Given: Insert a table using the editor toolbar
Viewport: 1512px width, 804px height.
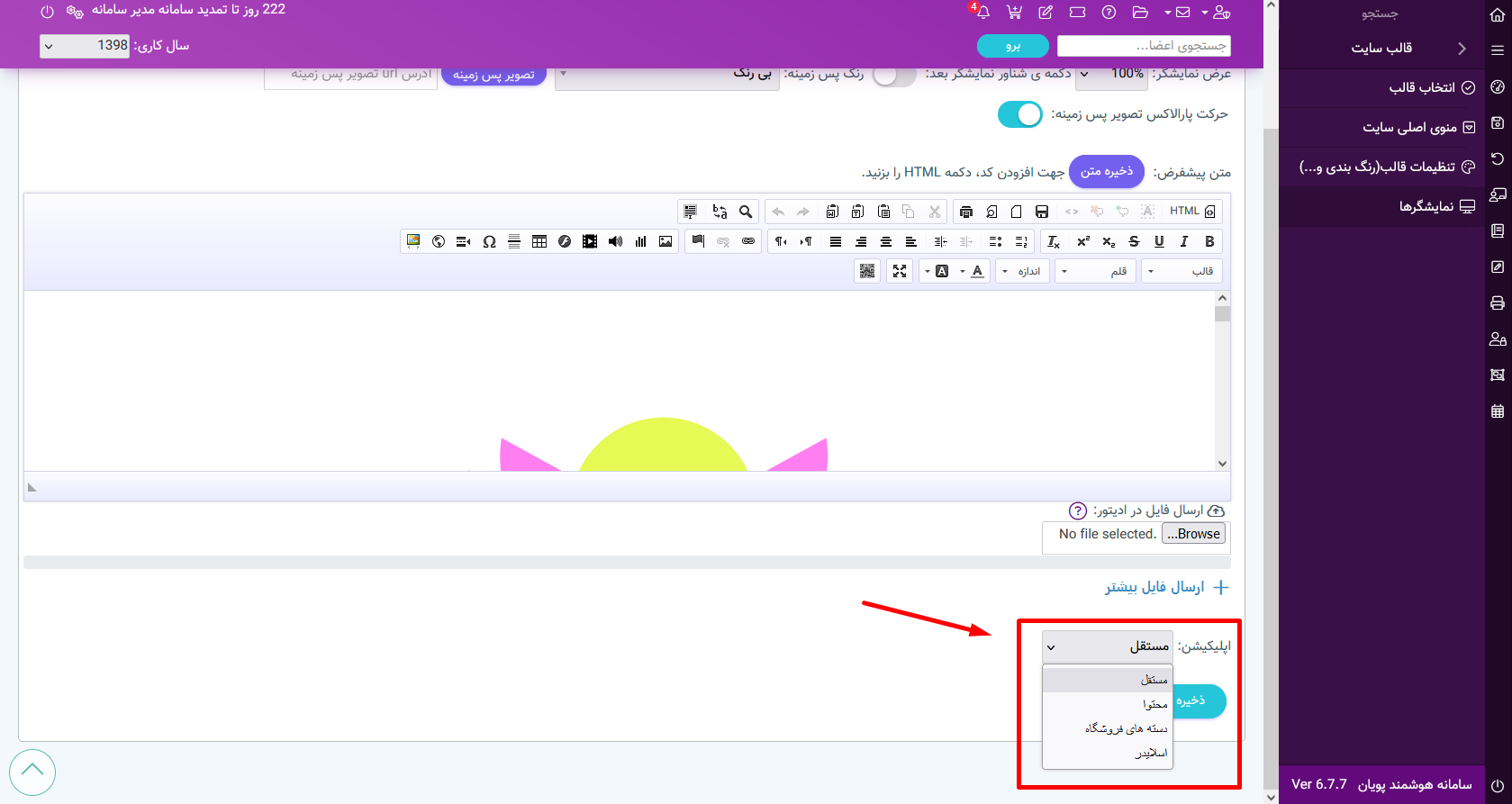Looking at the screenshot, I should (x=539, y=241).
